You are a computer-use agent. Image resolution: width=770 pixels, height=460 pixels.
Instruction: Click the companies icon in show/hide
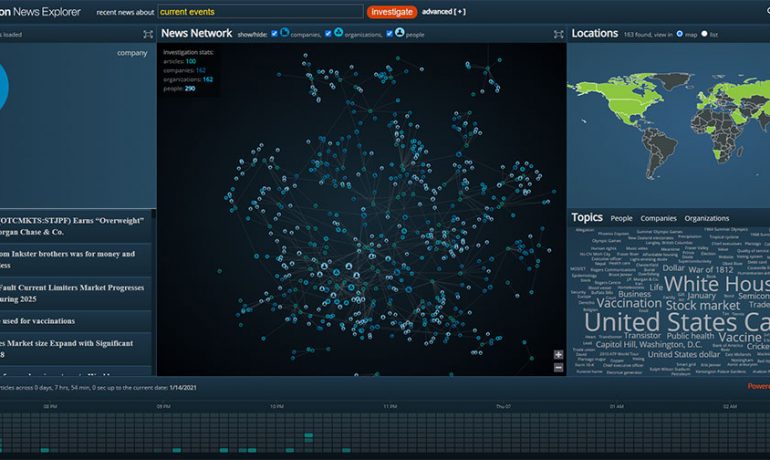(284, 32)
